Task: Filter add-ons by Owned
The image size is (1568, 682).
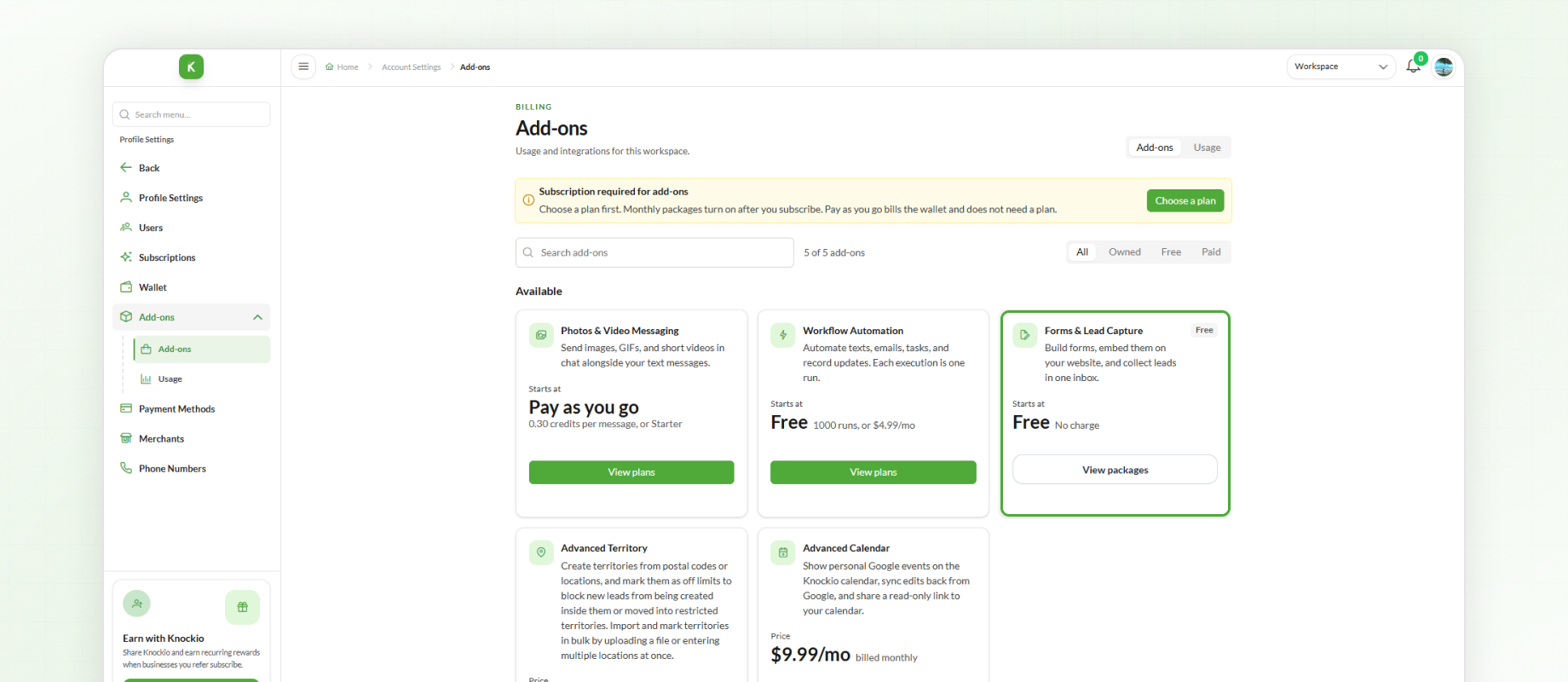Action: (1125, 252)
